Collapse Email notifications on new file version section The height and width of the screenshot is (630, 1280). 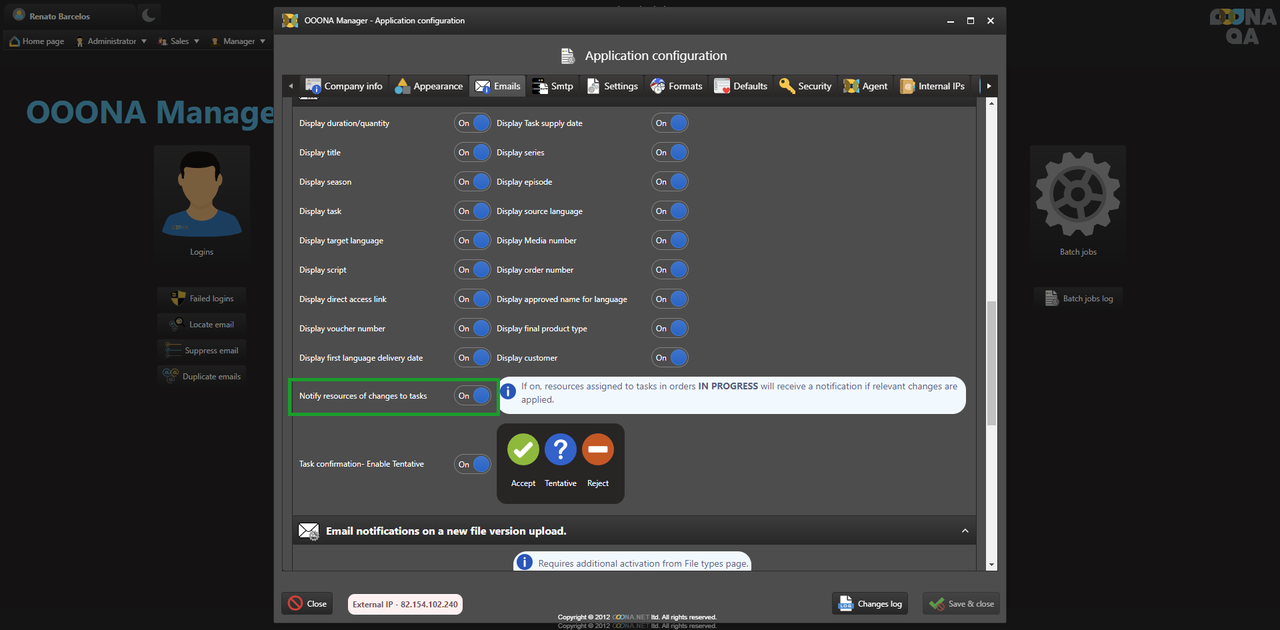click(965, 531)
